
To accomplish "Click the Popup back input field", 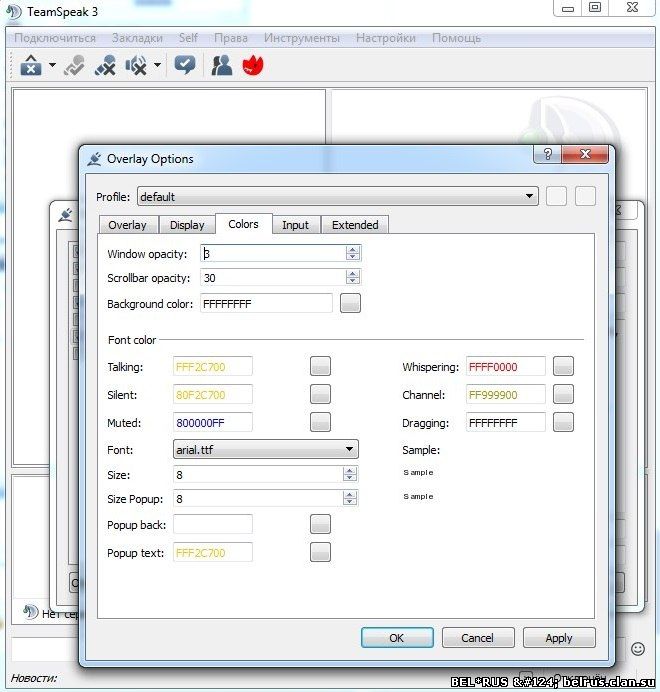I will pyautogui.click(x=213, y=524).
